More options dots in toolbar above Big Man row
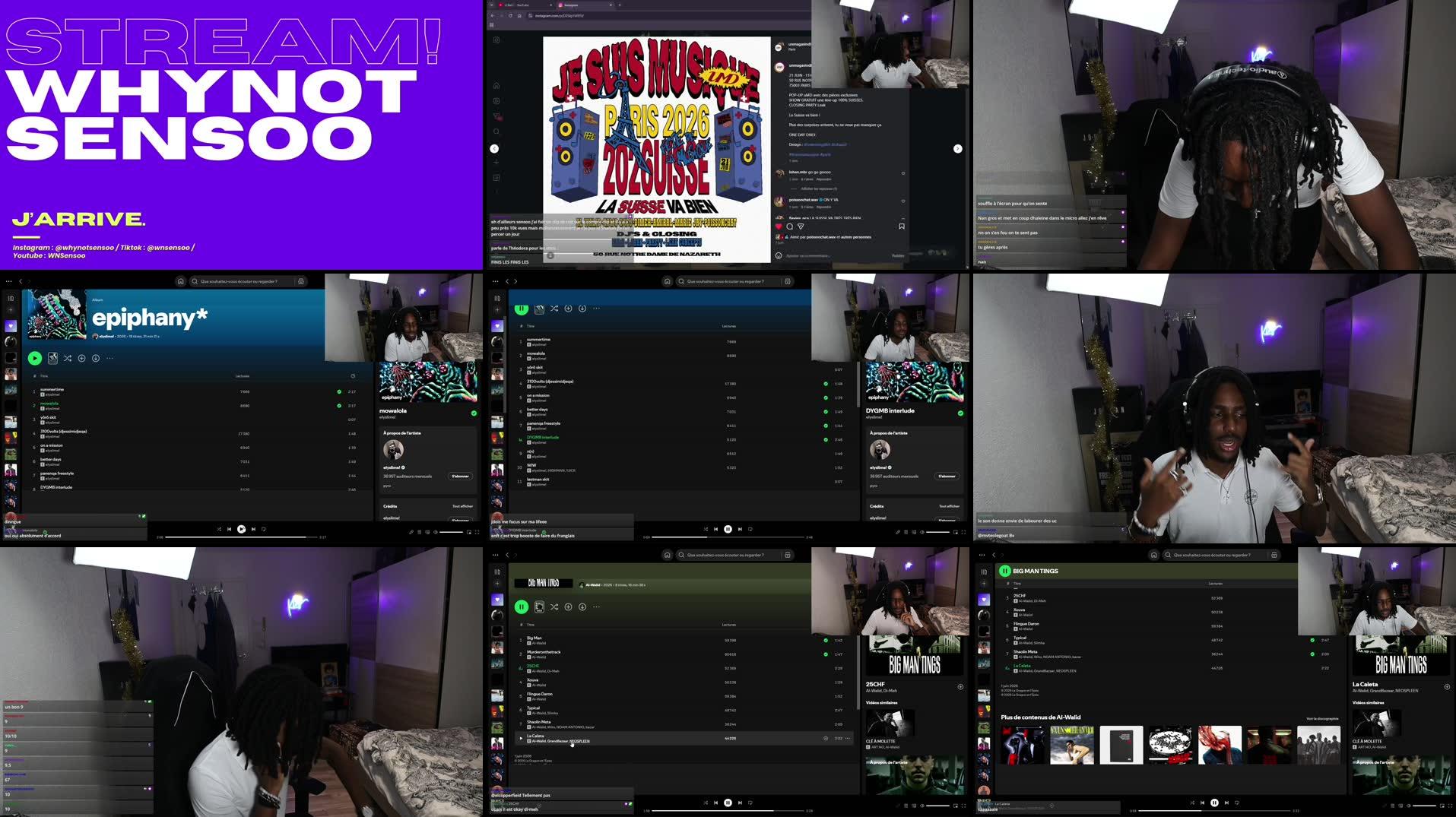 tap(597, 606)
